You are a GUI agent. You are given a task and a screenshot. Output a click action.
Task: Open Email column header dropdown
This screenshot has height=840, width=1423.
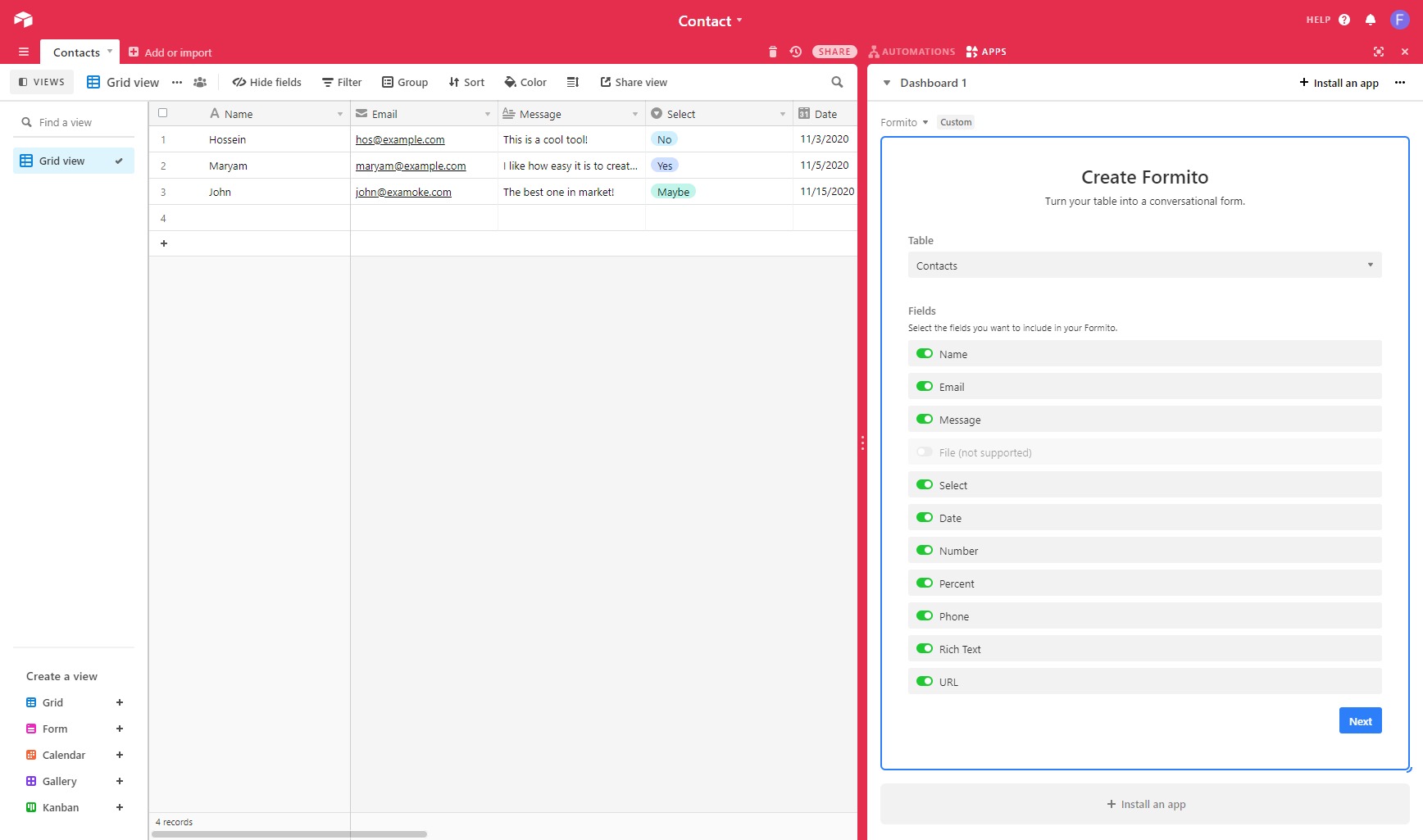point(488,114)
